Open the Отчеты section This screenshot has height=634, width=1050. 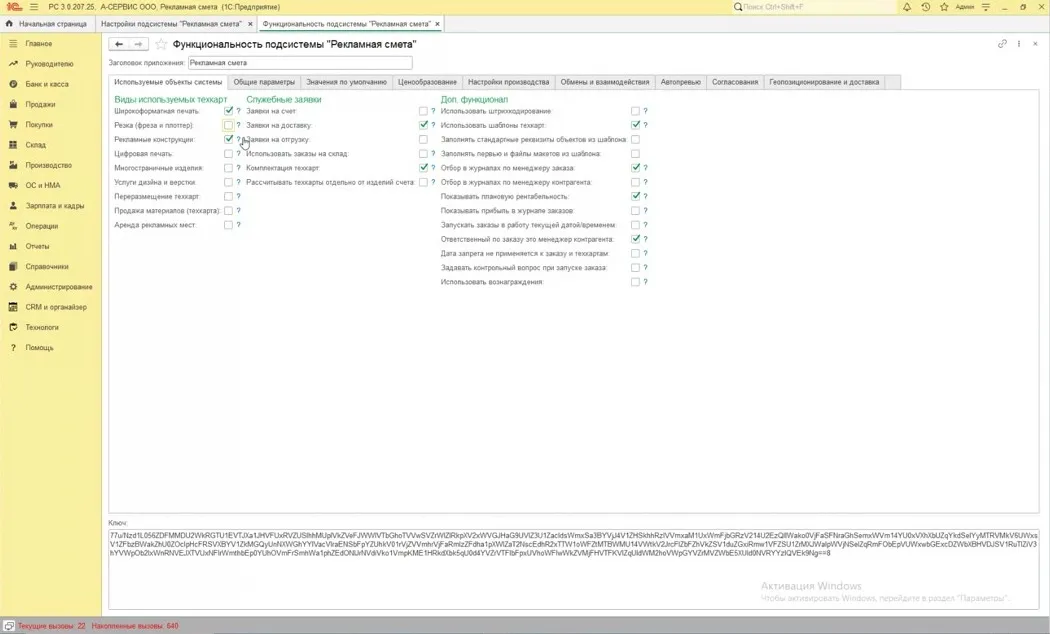(x=37, y=246)
